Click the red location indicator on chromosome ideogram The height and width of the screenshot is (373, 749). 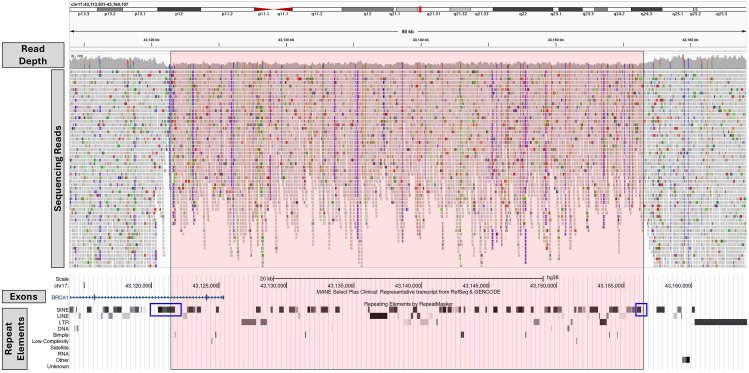pyautogui.click(x=420, y=9)
